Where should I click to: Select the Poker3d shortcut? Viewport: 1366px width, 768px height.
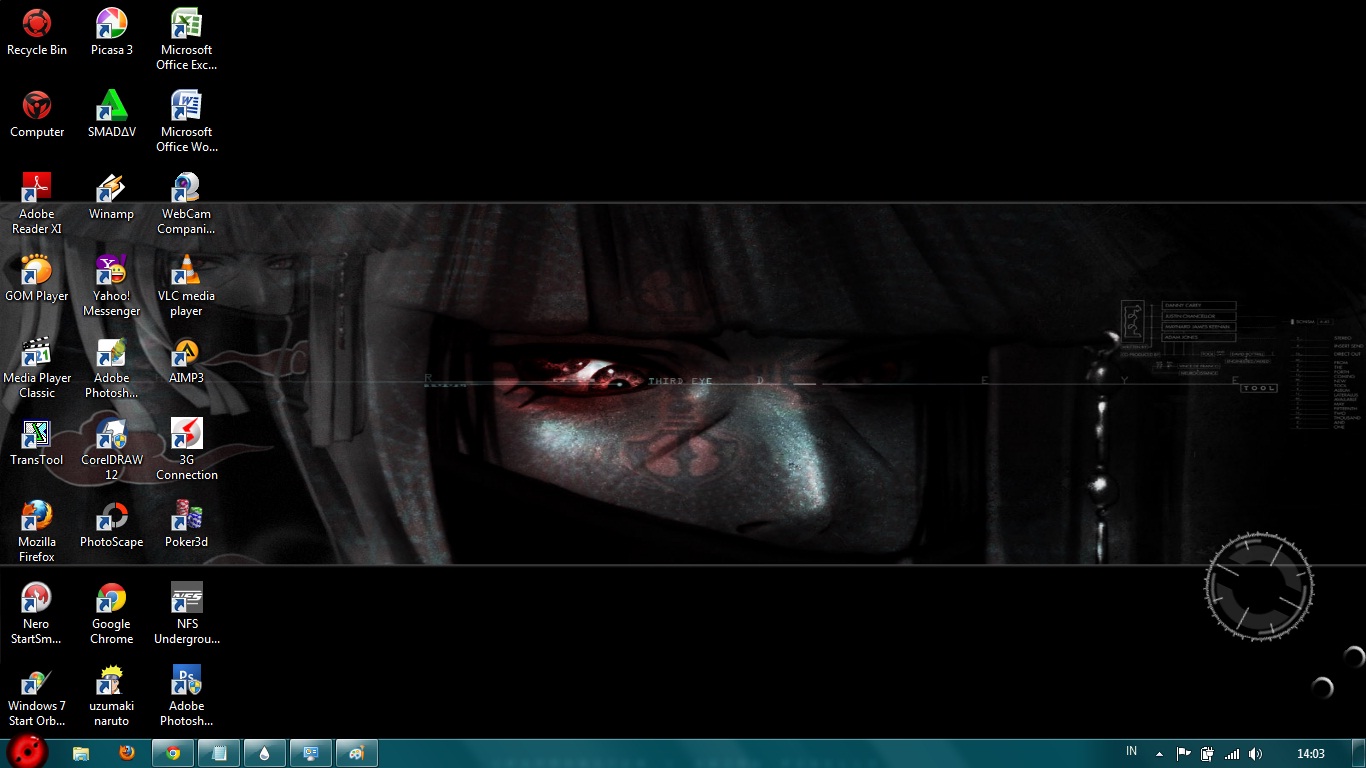pyautogui.click(x=186, y=525)
